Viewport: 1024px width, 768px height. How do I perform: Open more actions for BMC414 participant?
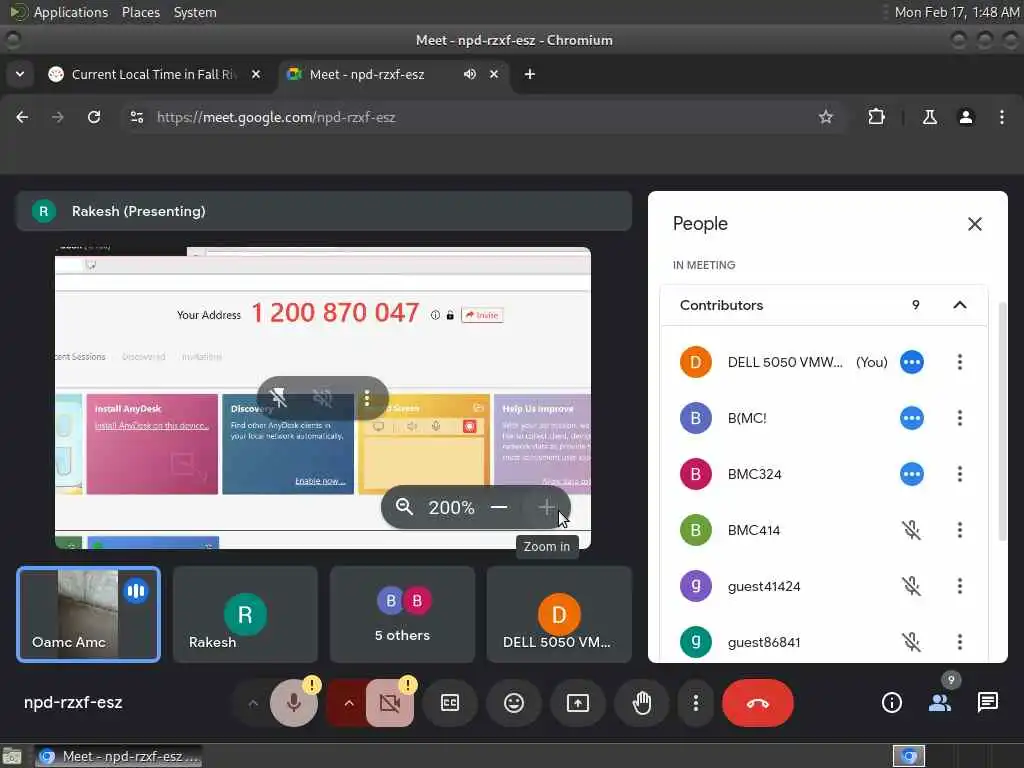coord(959,530)
